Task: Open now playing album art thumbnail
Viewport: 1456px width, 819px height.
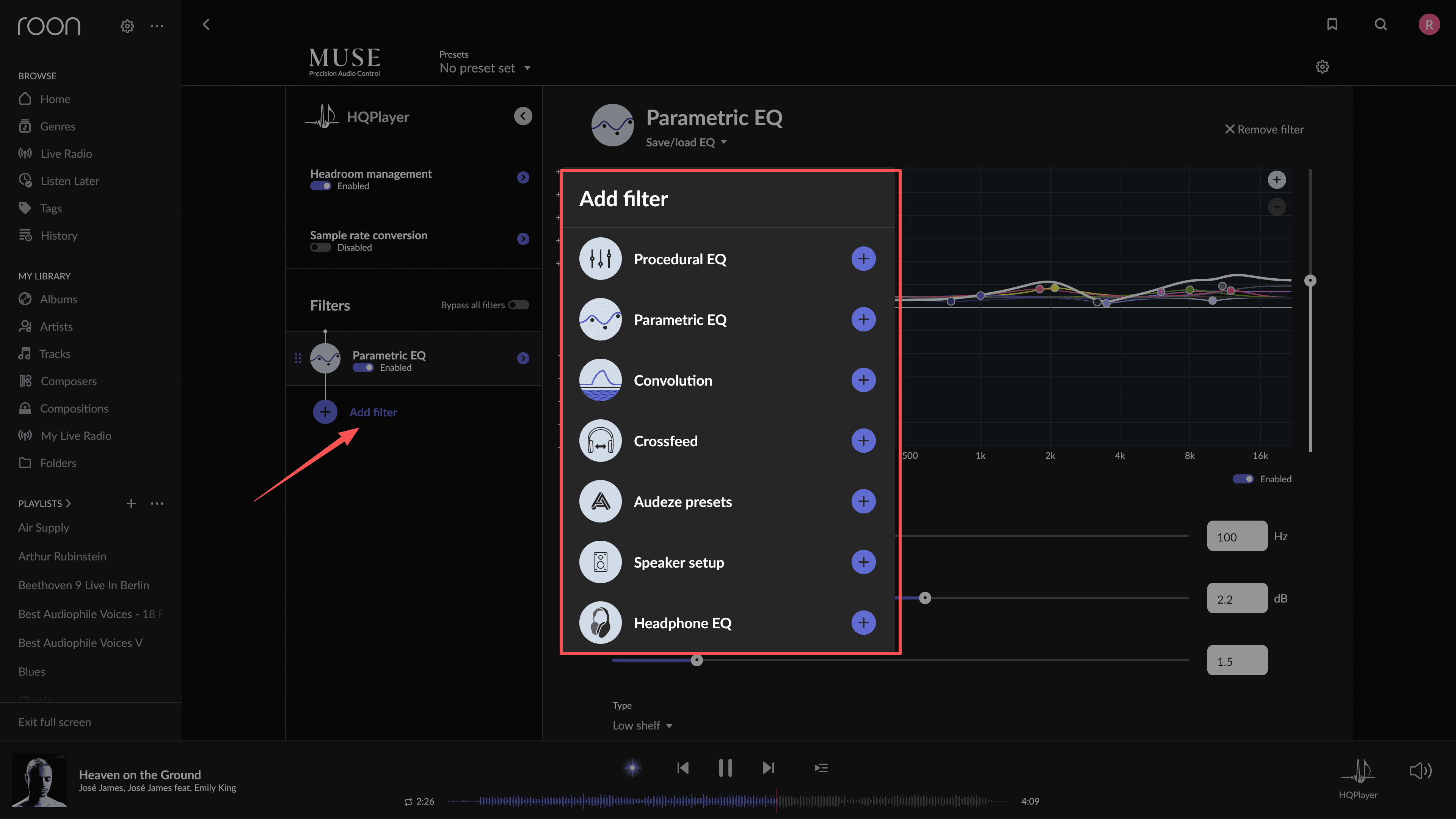Action: 39,780
